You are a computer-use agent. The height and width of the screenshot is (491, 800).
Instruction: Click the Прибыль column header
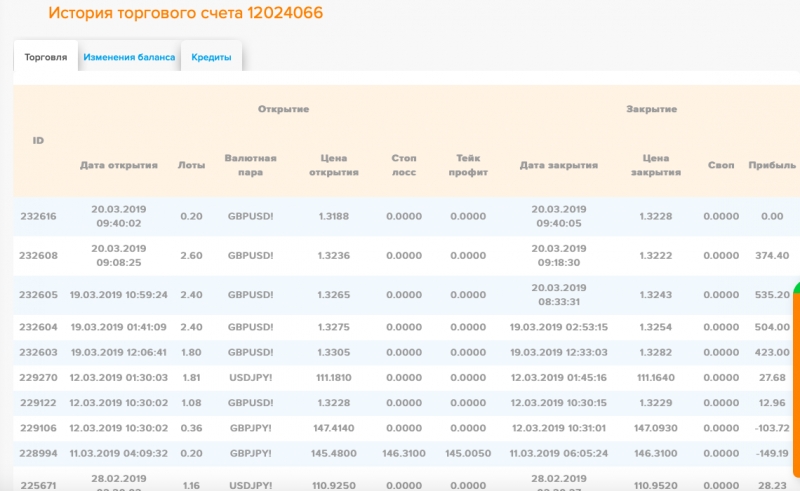(x=772, y=165)
